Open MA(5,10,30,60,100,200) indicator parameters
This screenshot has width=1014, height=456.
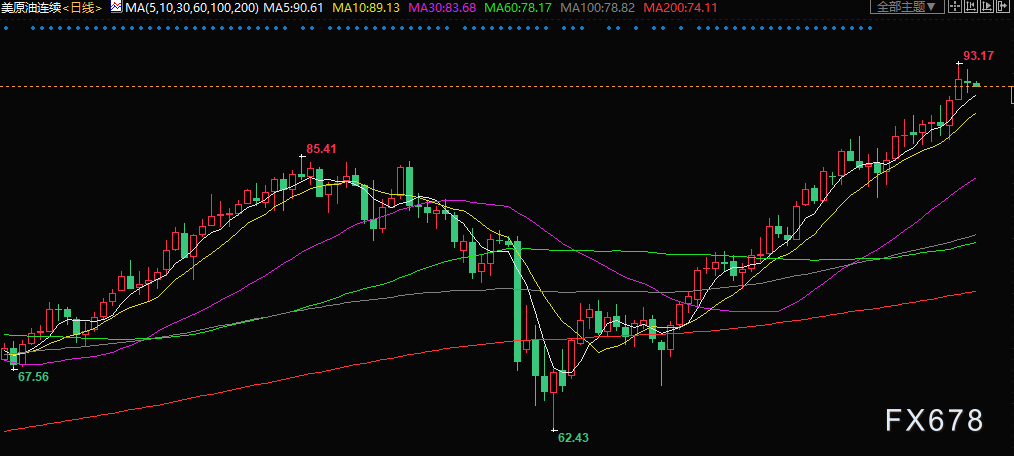click(x=191, y=8)
